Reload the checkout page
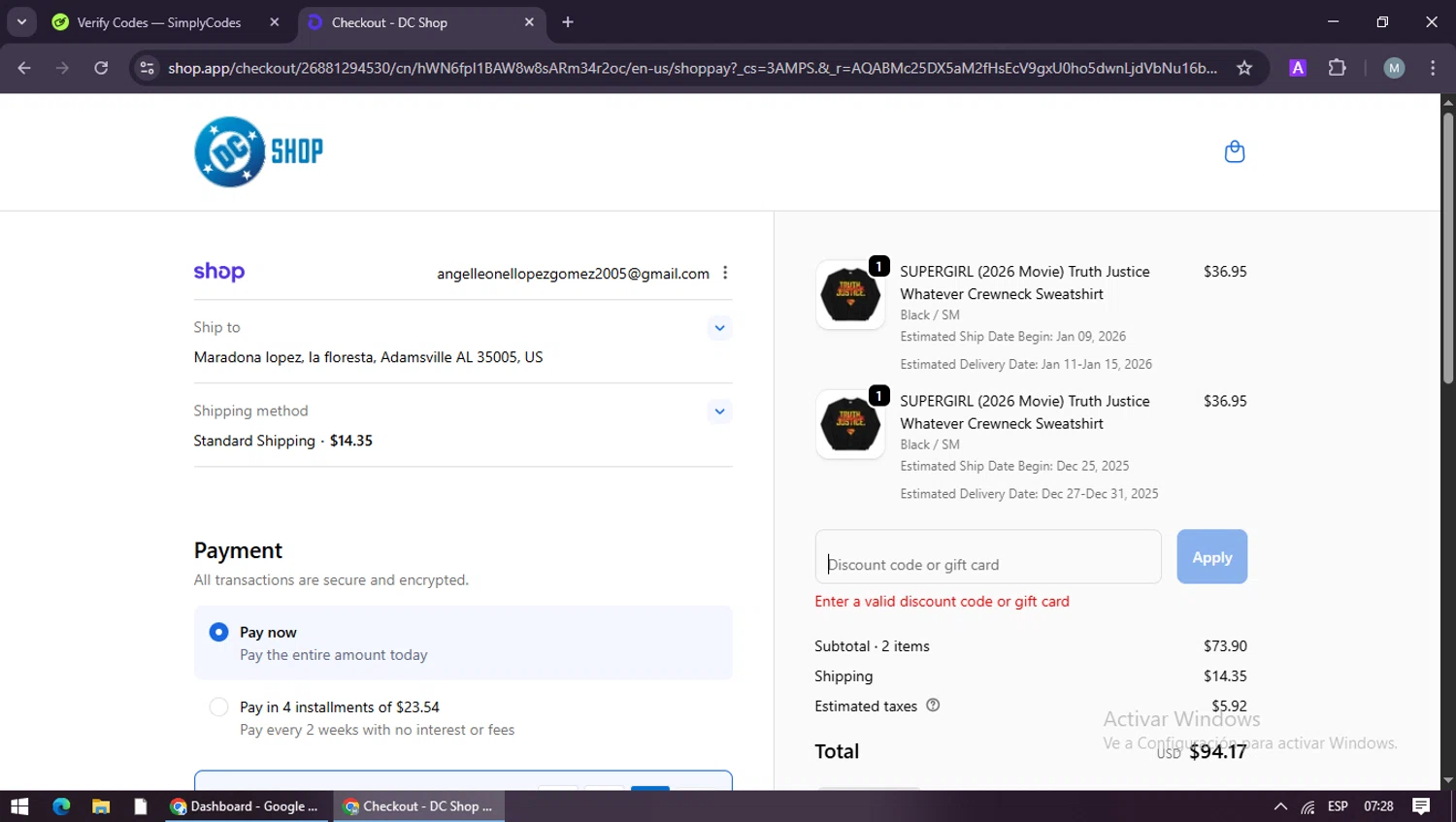The width and height of the screenshot is (1456, 822). tap(101, 68)
